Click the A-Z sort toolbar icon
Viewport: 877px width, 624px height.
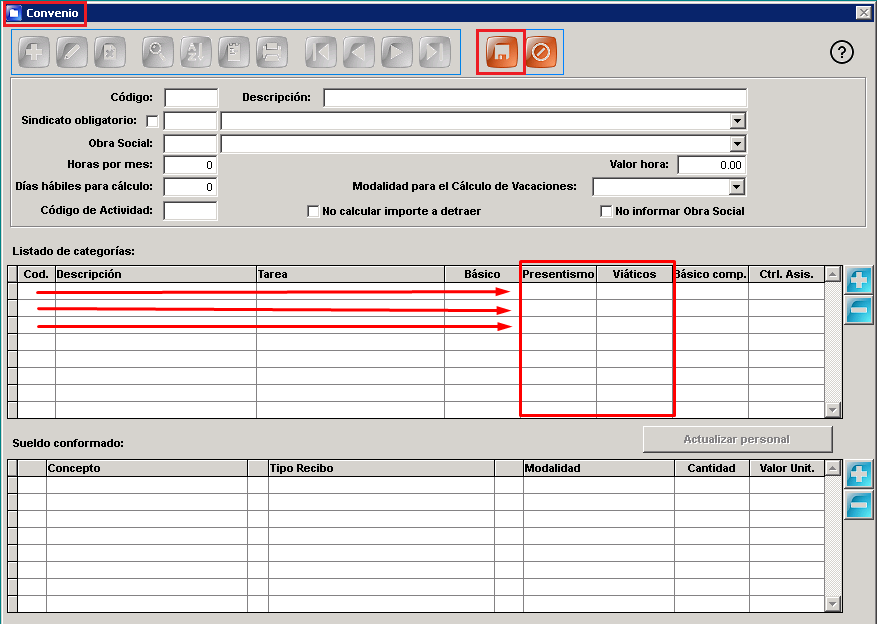[x=196, y=53]
